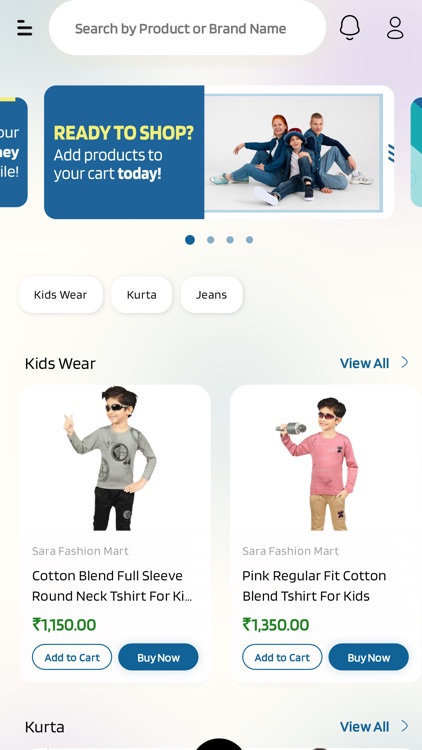Open the pink tshirt product image
Viewport: 422px width, 750px height.
pos(320,463)
